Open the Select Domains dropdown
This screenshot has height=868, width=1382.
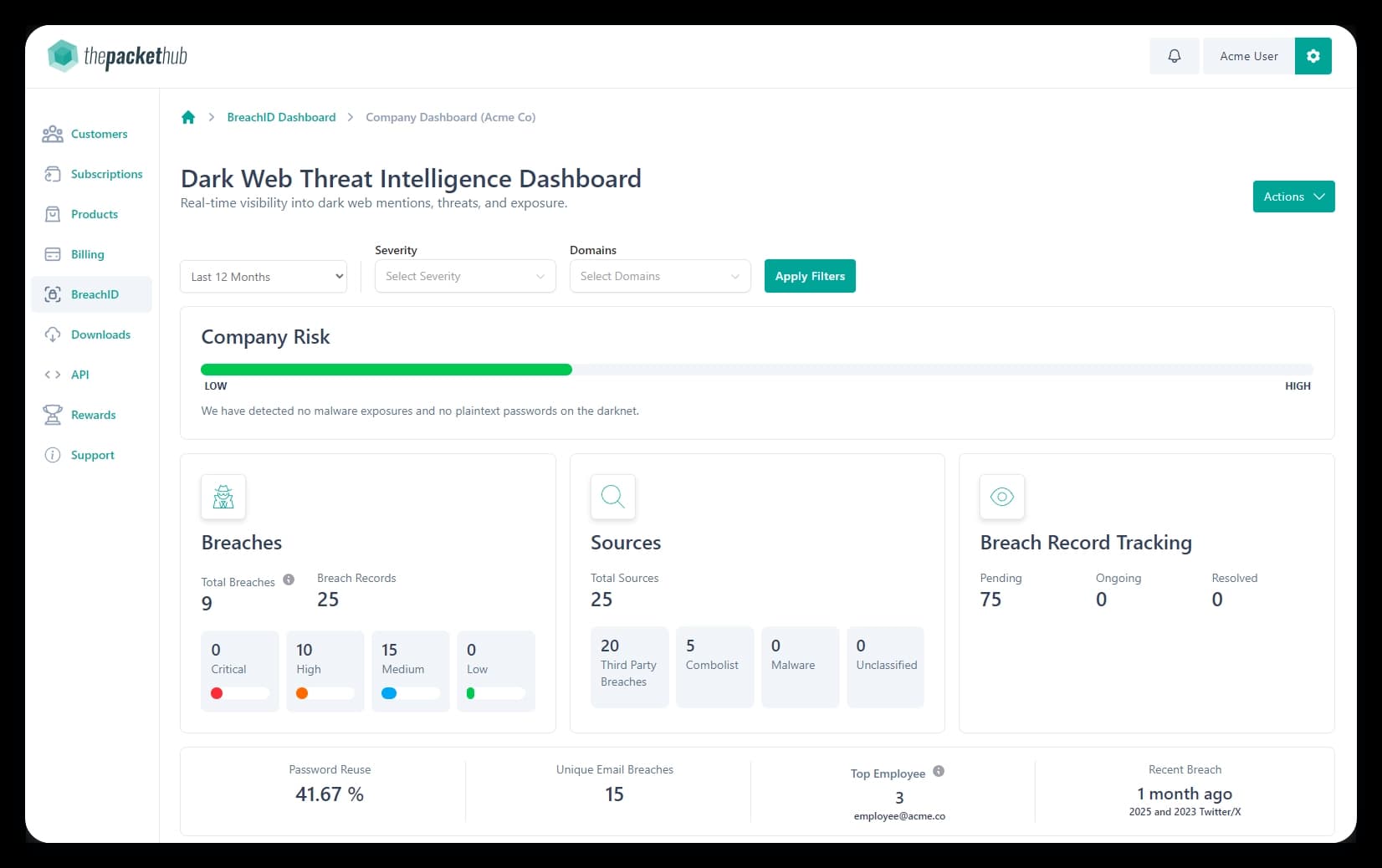659,276
